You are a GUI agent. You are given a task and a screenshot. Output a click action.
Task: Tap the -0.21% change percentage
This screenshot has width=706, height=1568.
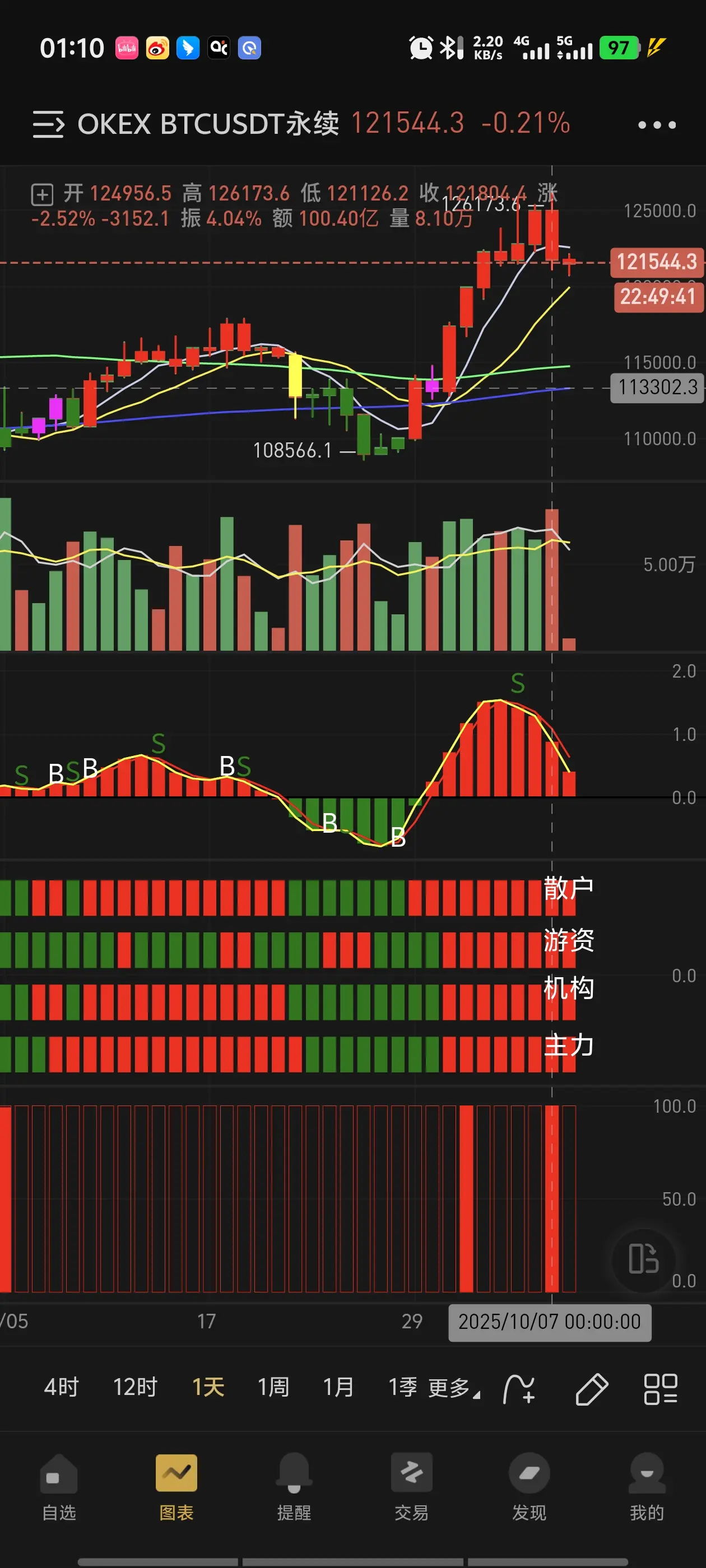pos(526,124)
